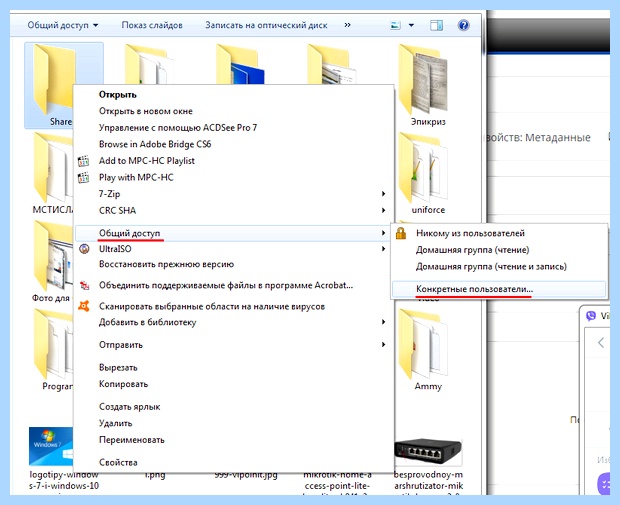Open Explorer help question mark icon
620x505 pixels.
pos(463,25)
